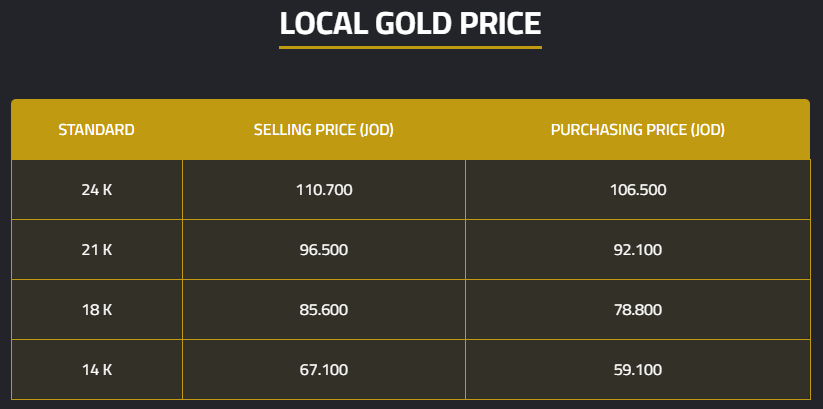Select the 67.100 selling price value

tap(323, 370)
